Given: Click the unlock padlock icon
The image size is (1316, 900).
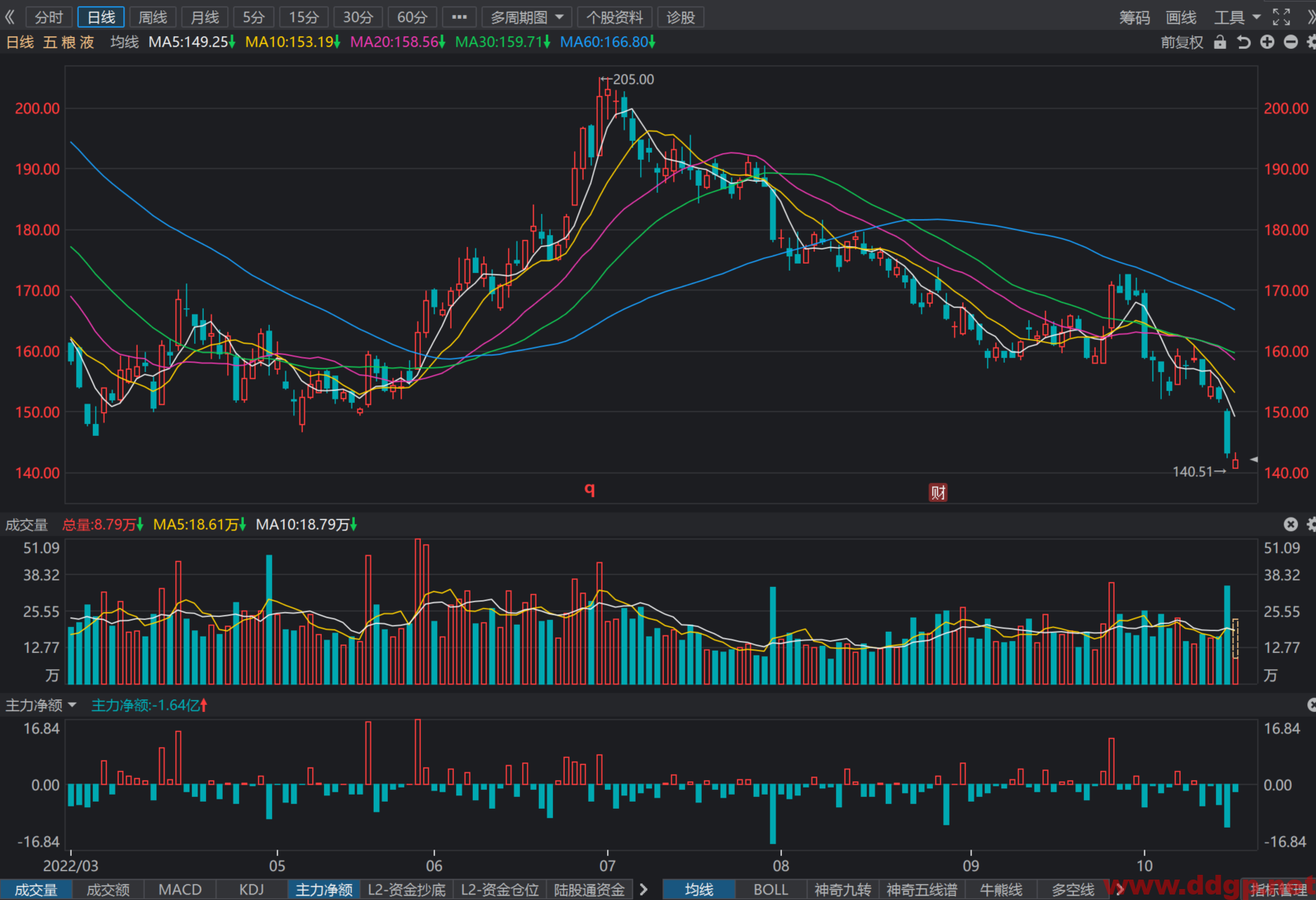Looking at the screenshot, I should [1220, 42].
